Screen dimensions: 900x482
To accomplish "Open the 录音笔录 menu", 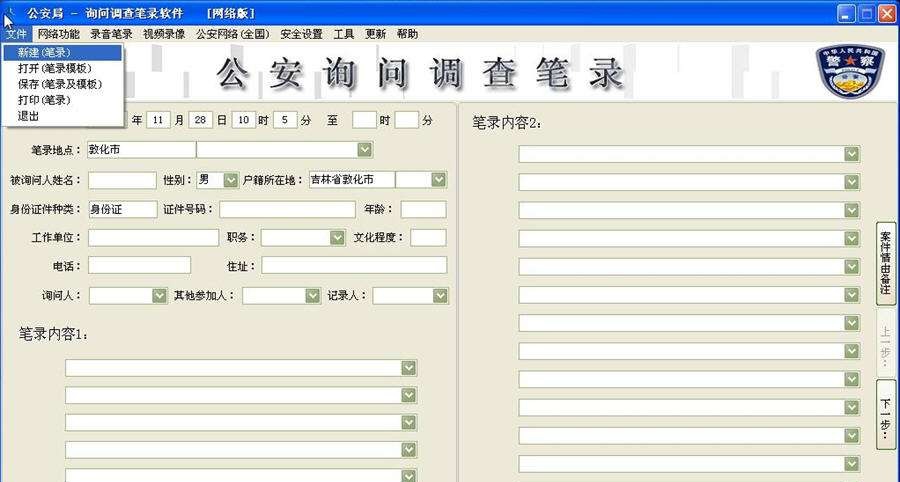I will tap(111, 34).
